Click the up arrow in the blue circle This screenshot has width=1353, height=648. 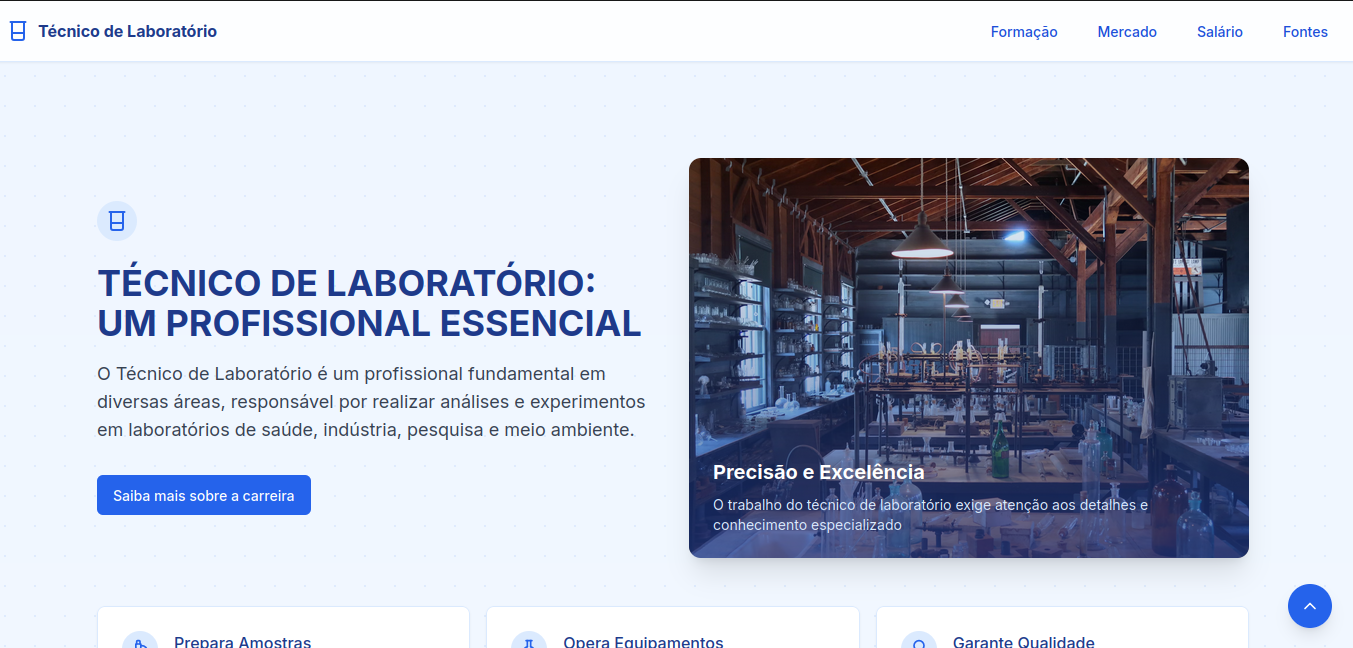1310,606
